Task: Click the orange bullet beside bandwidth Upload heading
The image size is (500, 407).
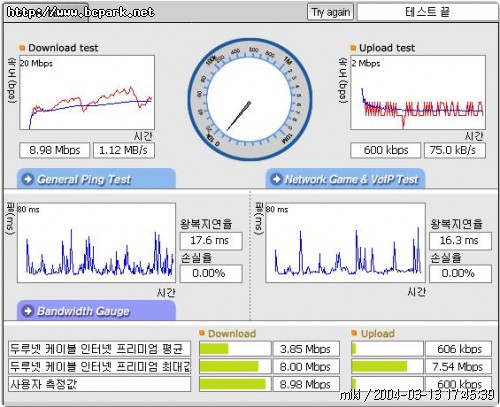Action: click(x=354, y=333)
